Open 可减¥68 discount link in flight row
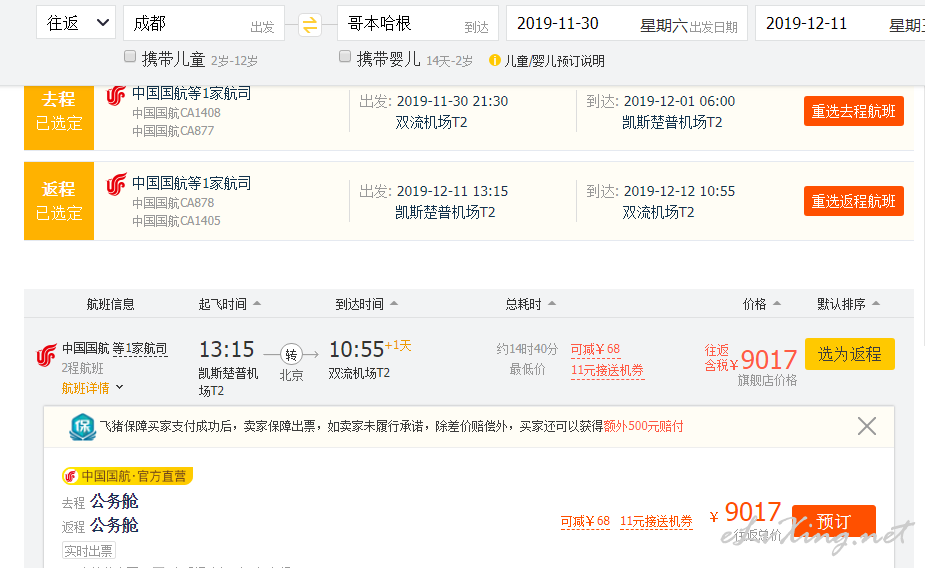 click(595, 349)
